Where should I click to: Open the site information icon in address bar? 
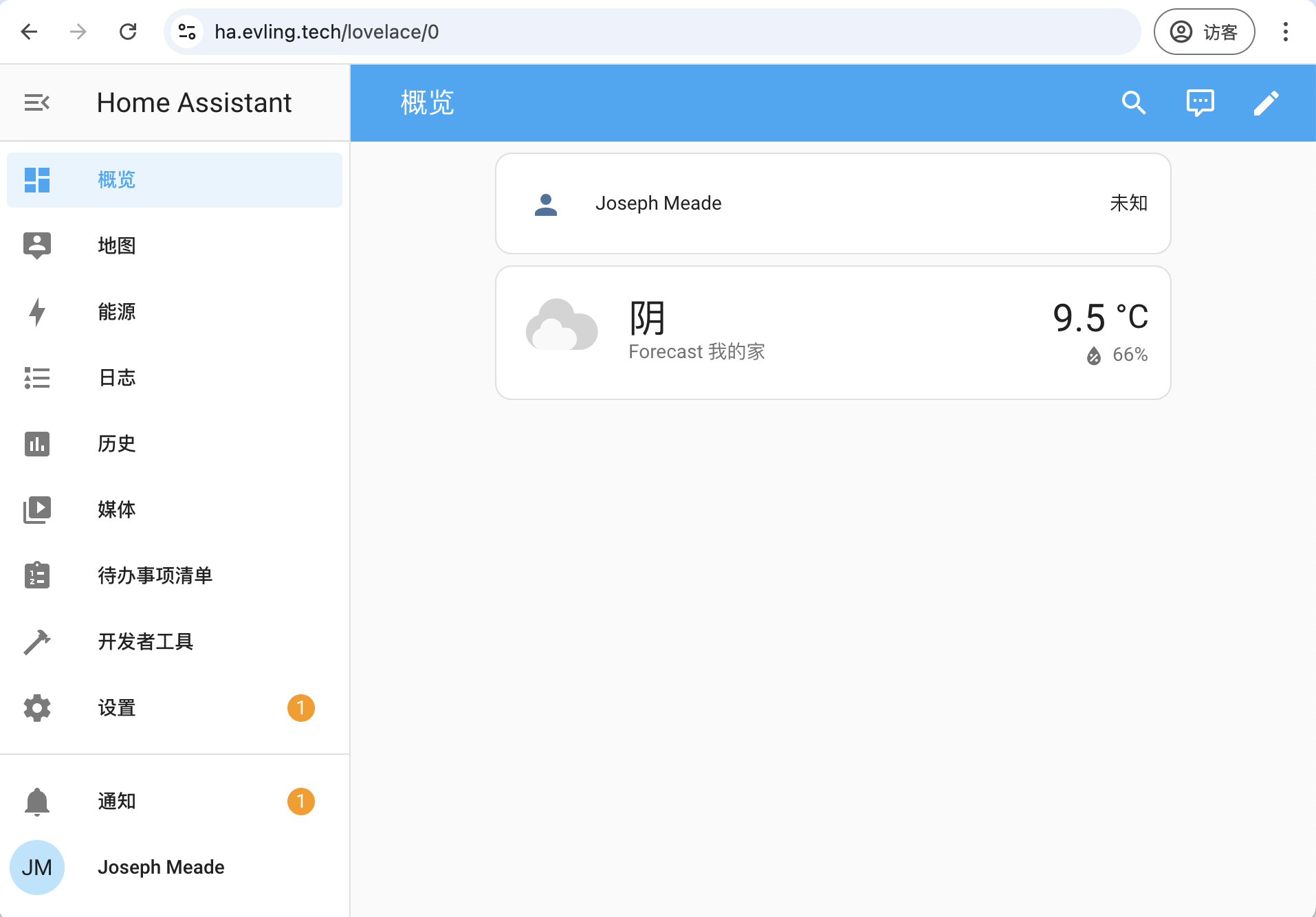pyautogui.click(x=187, y=32)
